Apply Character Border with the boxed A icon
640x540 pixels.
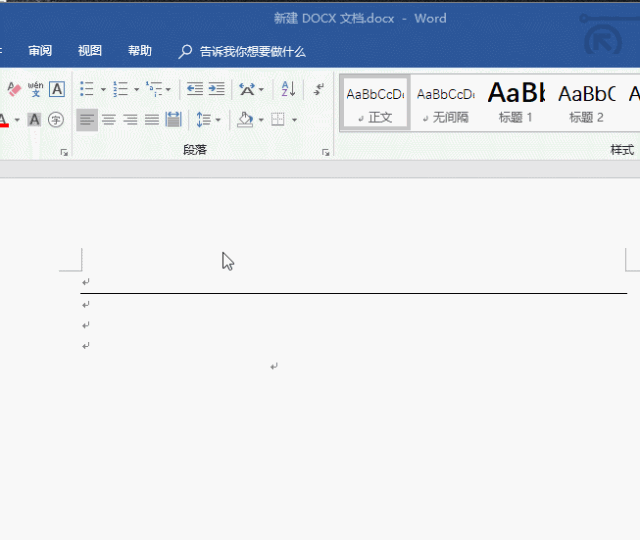(57, 89)
